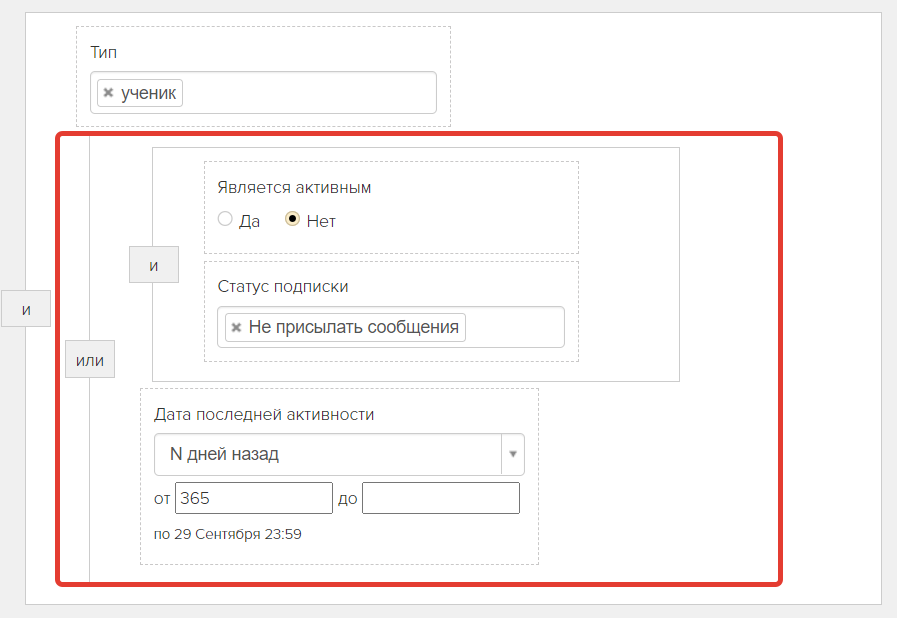Click the 'по 29 Сентября 23:59' date hint

[228, 534]
